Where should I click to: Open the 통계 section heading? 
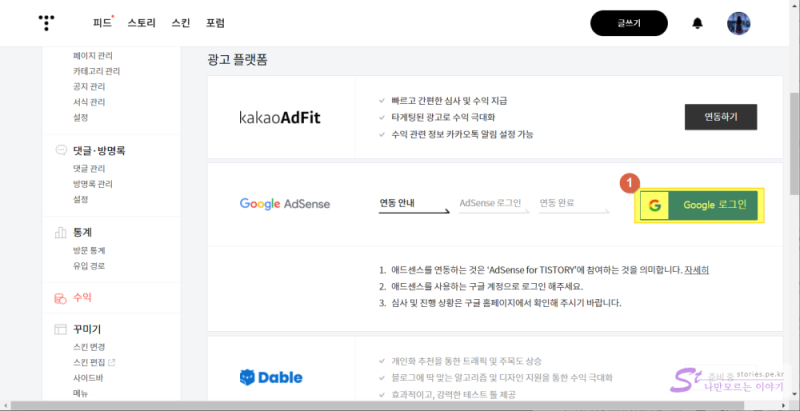point(82,233)
